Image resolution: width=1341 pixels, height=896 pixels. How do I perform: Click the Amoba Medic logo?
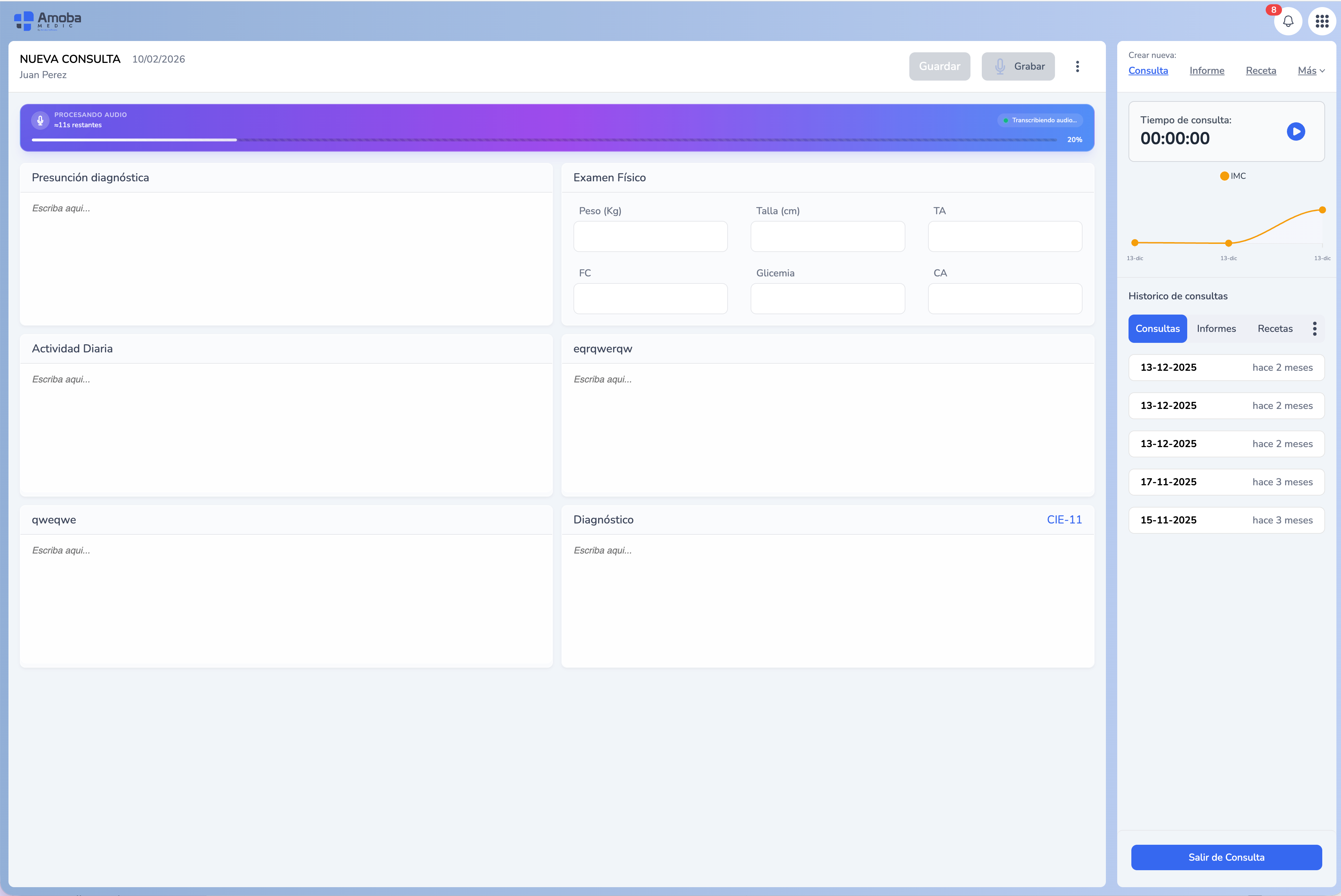[x=48, y=21]
